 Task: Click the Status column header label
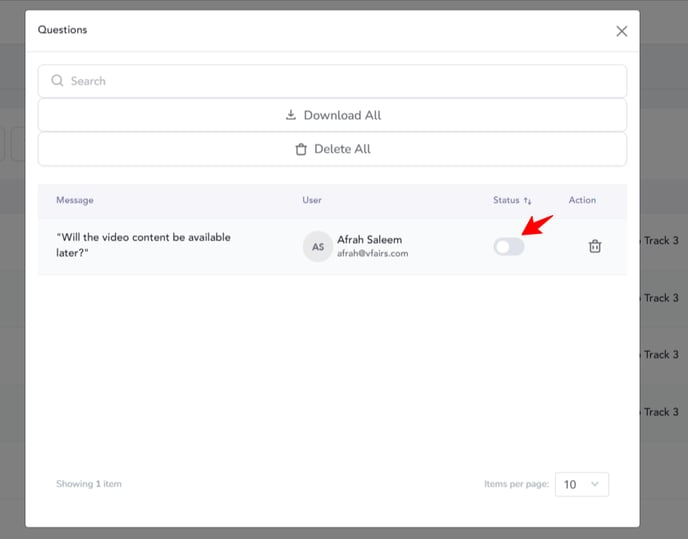point(506,200)
